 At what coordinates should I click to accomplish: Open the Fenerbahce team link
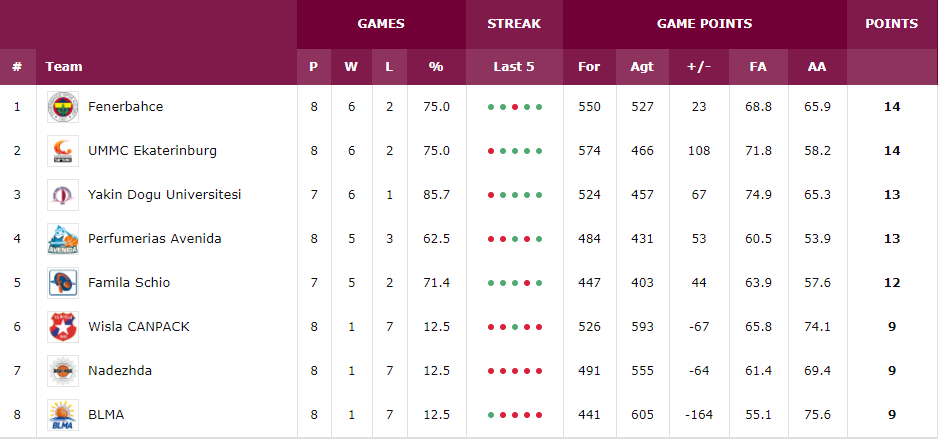[x=125, y=107]
